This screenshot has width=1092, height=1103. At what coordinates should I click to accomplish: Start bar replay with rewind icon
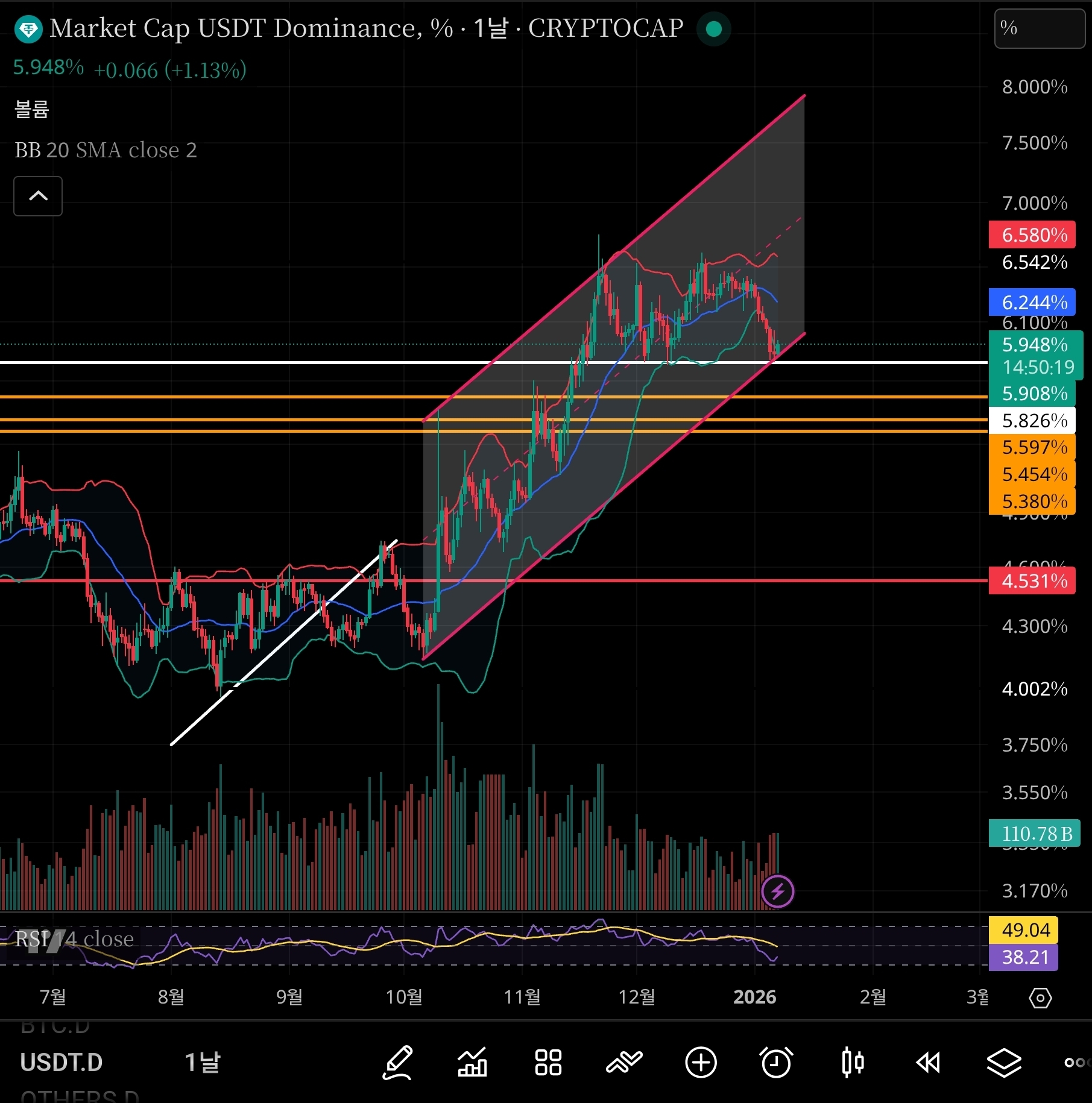click(928, 1063)
